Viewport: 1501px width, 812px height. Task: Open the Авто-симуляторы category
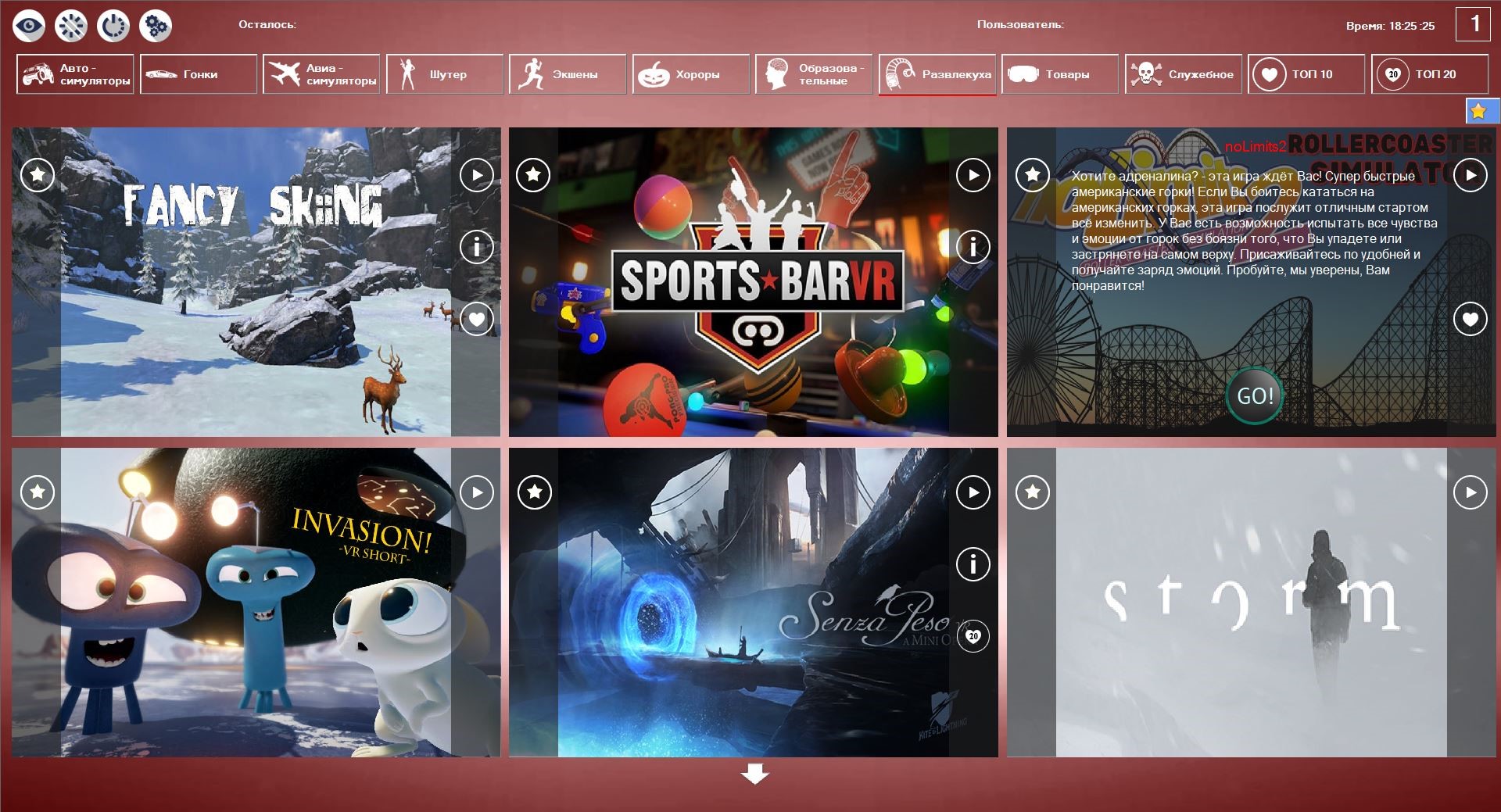click(x=75, y=74)
